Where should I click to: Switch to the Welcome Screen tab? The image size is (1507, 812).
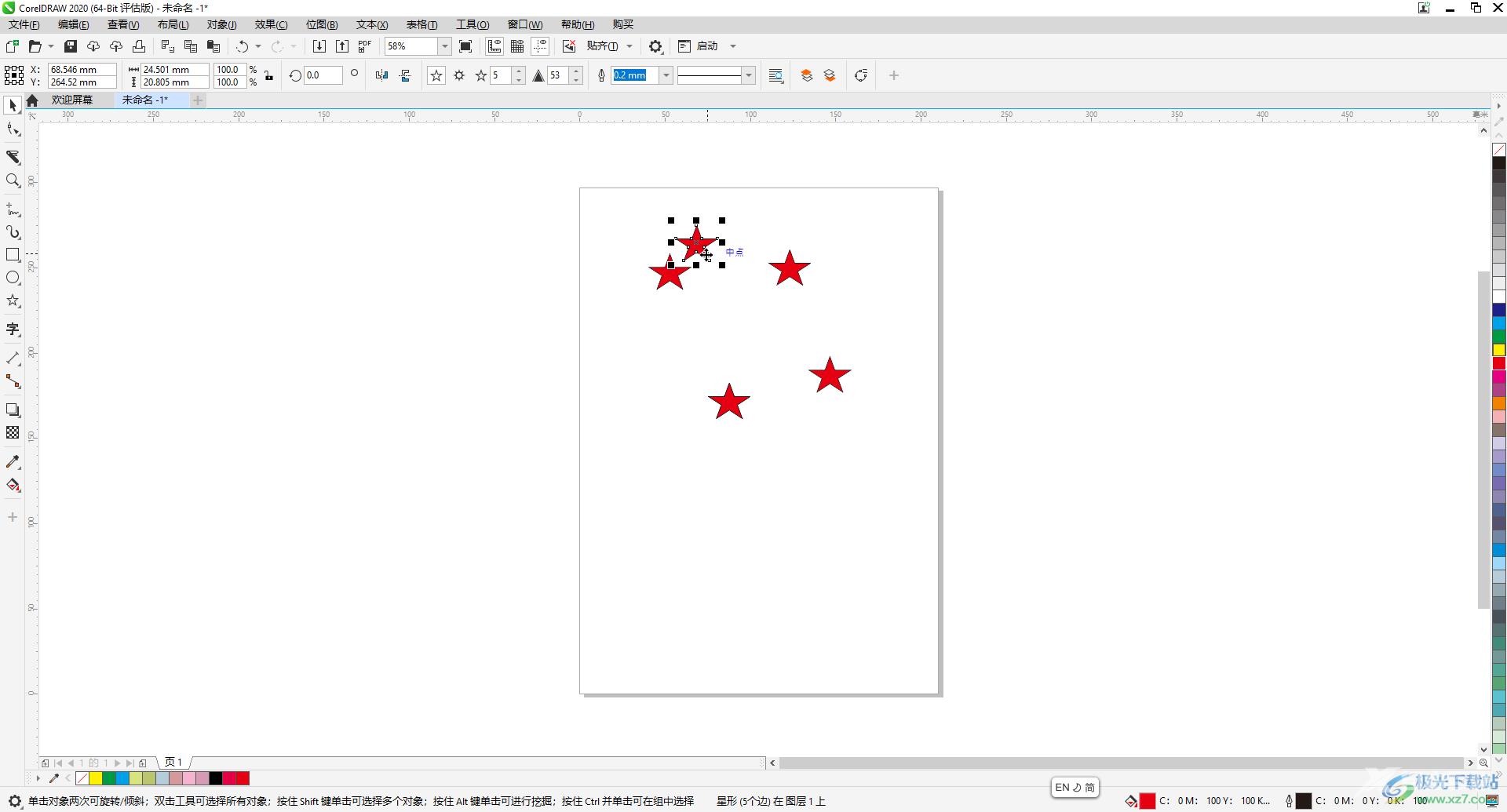[72, 100]
